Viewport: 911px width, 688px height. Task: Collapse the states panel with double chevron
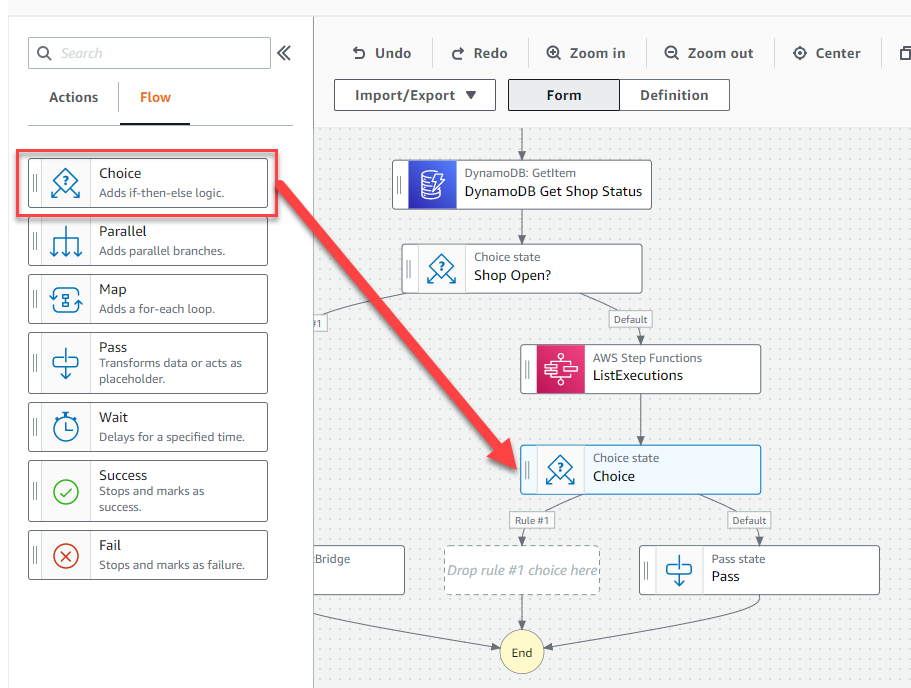click(x=284, y=53)
